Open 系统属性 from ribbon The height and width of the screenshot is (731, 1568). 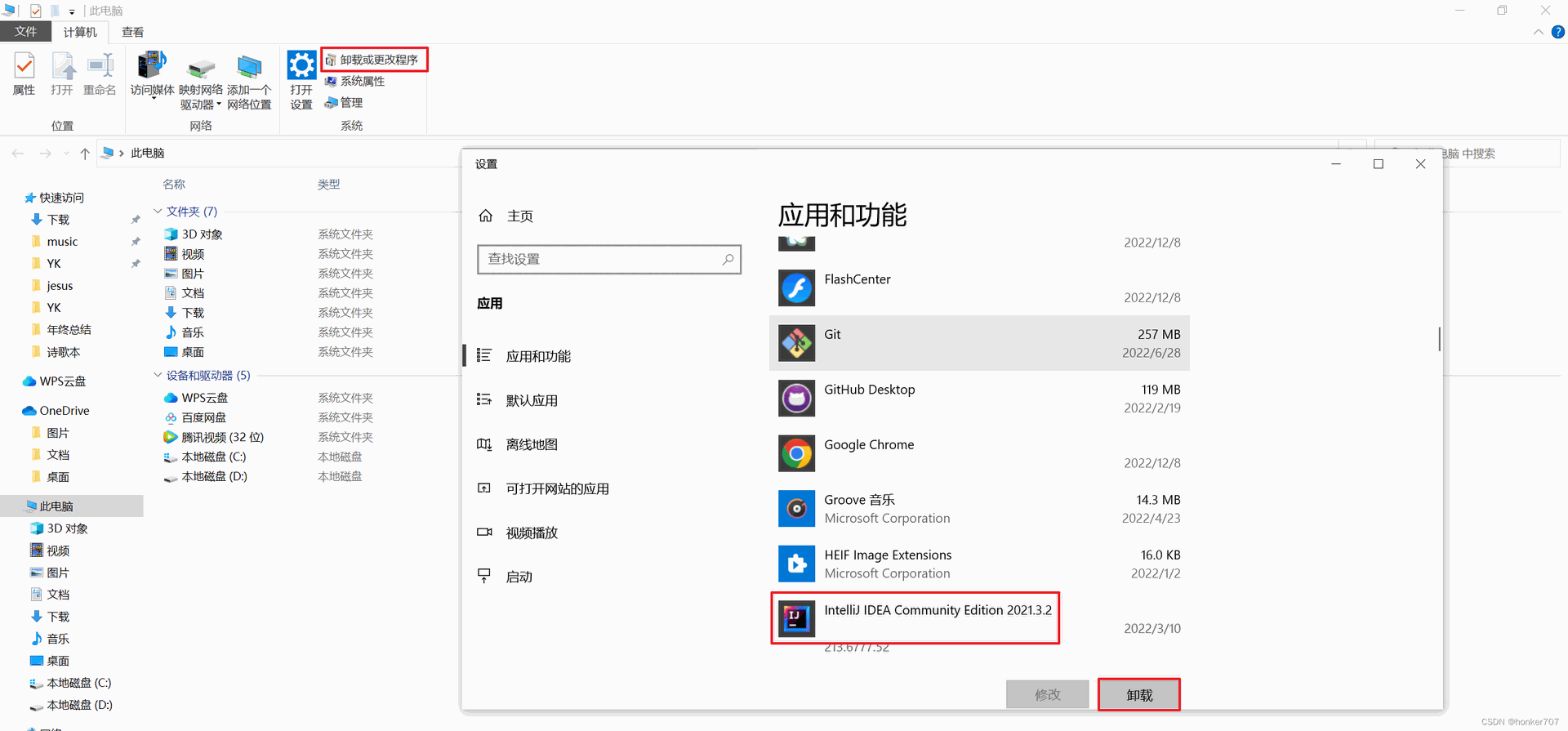(x=355, y=81)
